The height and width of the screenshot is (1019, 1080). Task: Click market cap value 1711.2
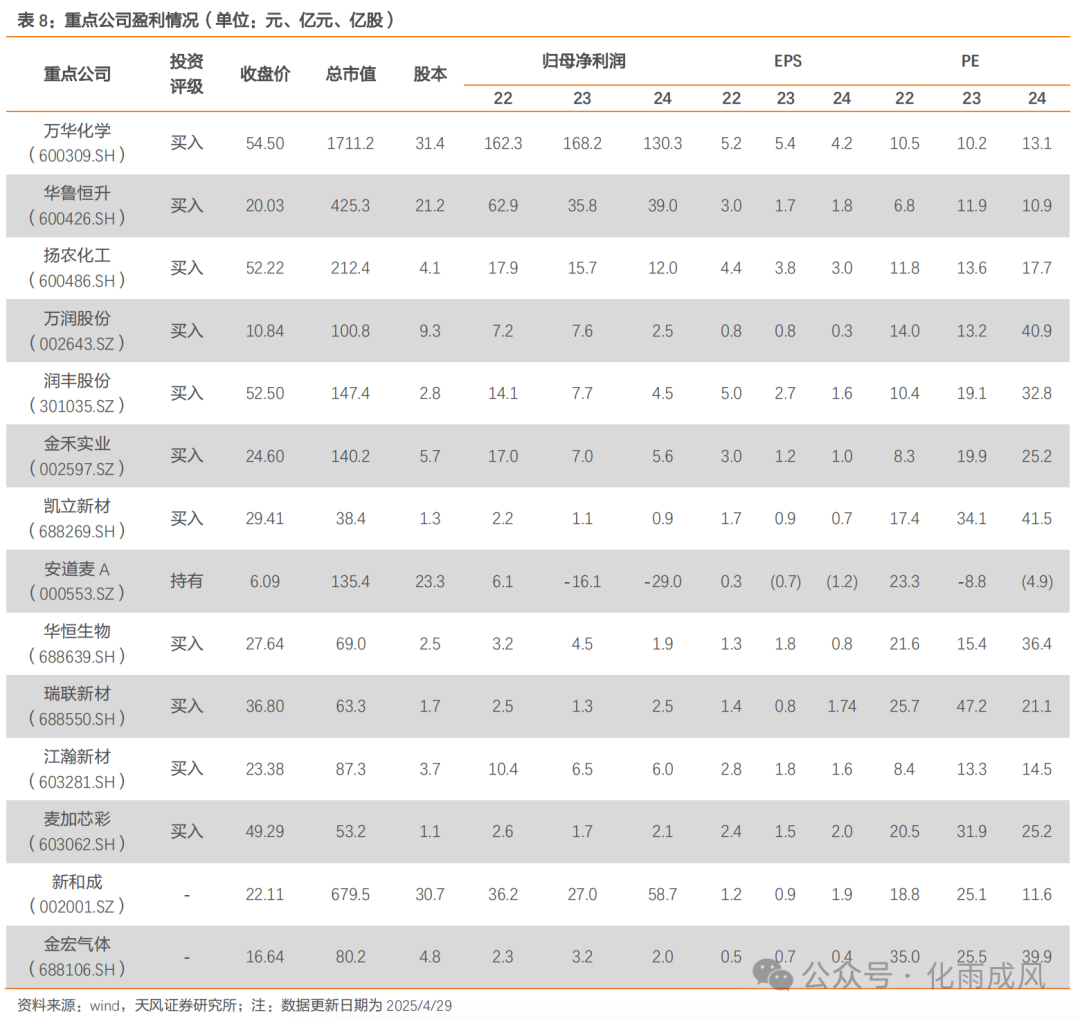(x=351, y=143)
